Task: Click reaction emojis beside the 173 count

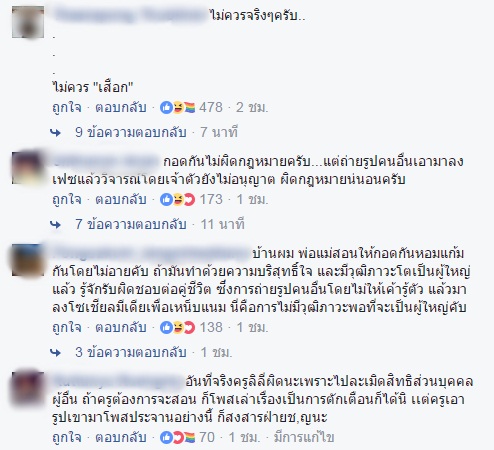Action: [177, 200]
